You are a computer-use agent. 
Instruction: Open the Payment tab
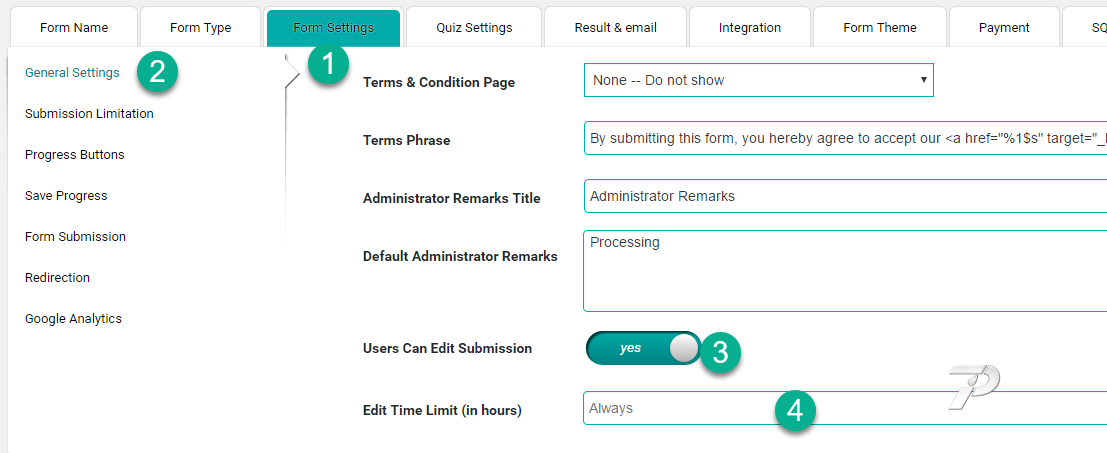pyautogui.click(x=1004, y=27)
